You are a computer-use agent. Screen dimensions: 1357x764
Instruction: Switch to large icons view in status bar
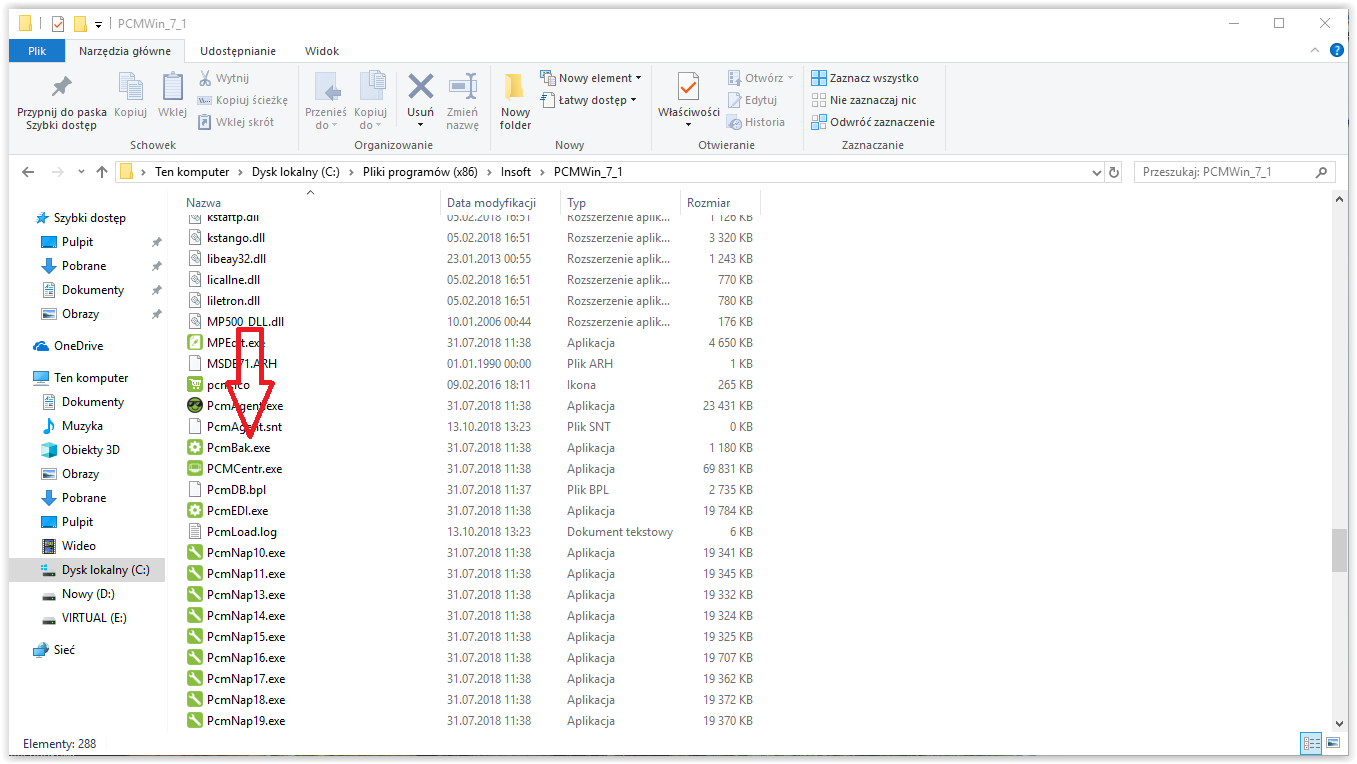[x=1334, y=743]
